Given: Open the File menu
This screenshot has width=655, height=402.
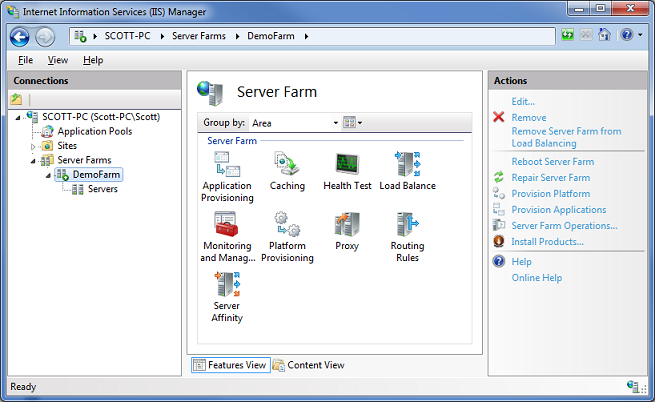Looking at the screenshot, I should (25, 60).
